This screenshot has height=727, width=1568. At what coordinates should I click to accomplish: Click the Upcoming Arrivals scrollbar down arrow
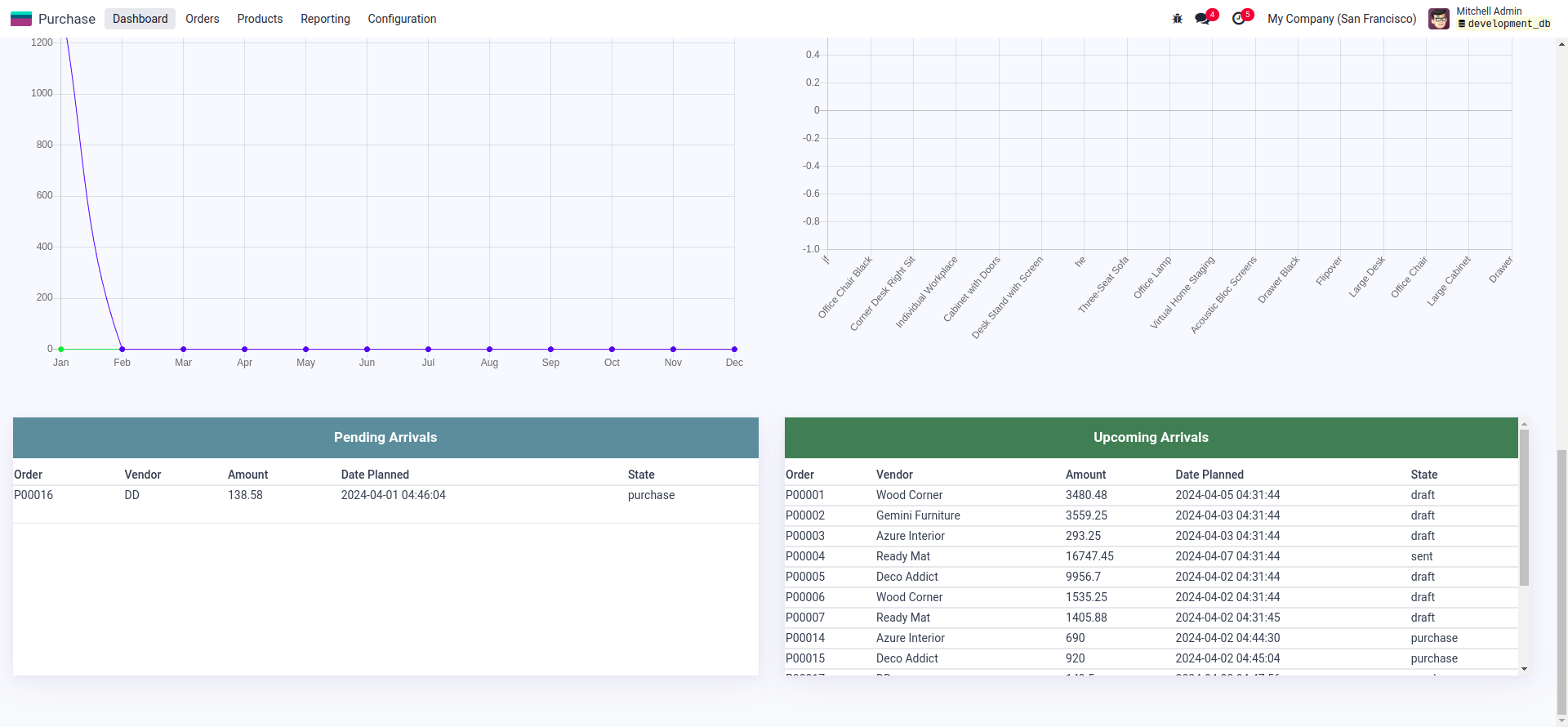[x=1524, y=669]
